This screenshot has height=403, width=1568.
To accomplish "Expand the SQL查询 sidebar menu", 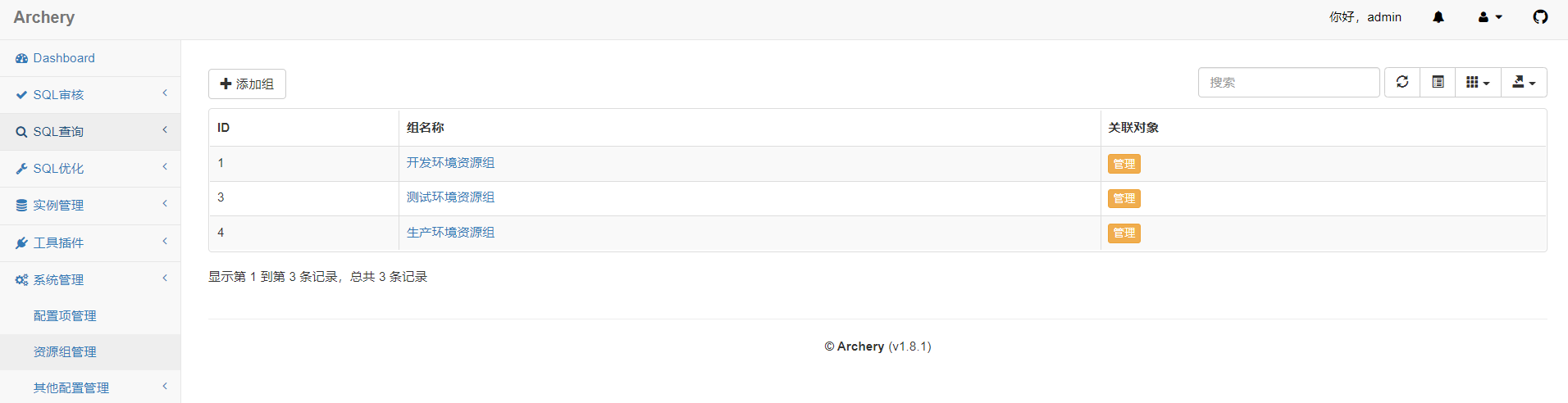I will (59, 132).
